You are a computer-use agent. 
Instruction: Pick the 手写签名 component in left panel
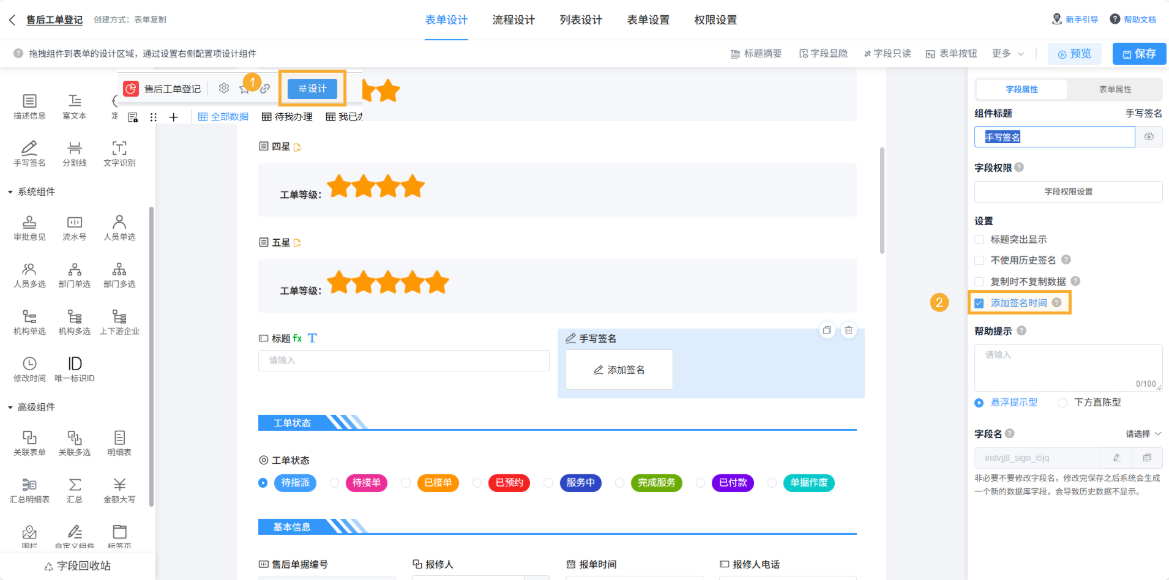click(30, 154)
